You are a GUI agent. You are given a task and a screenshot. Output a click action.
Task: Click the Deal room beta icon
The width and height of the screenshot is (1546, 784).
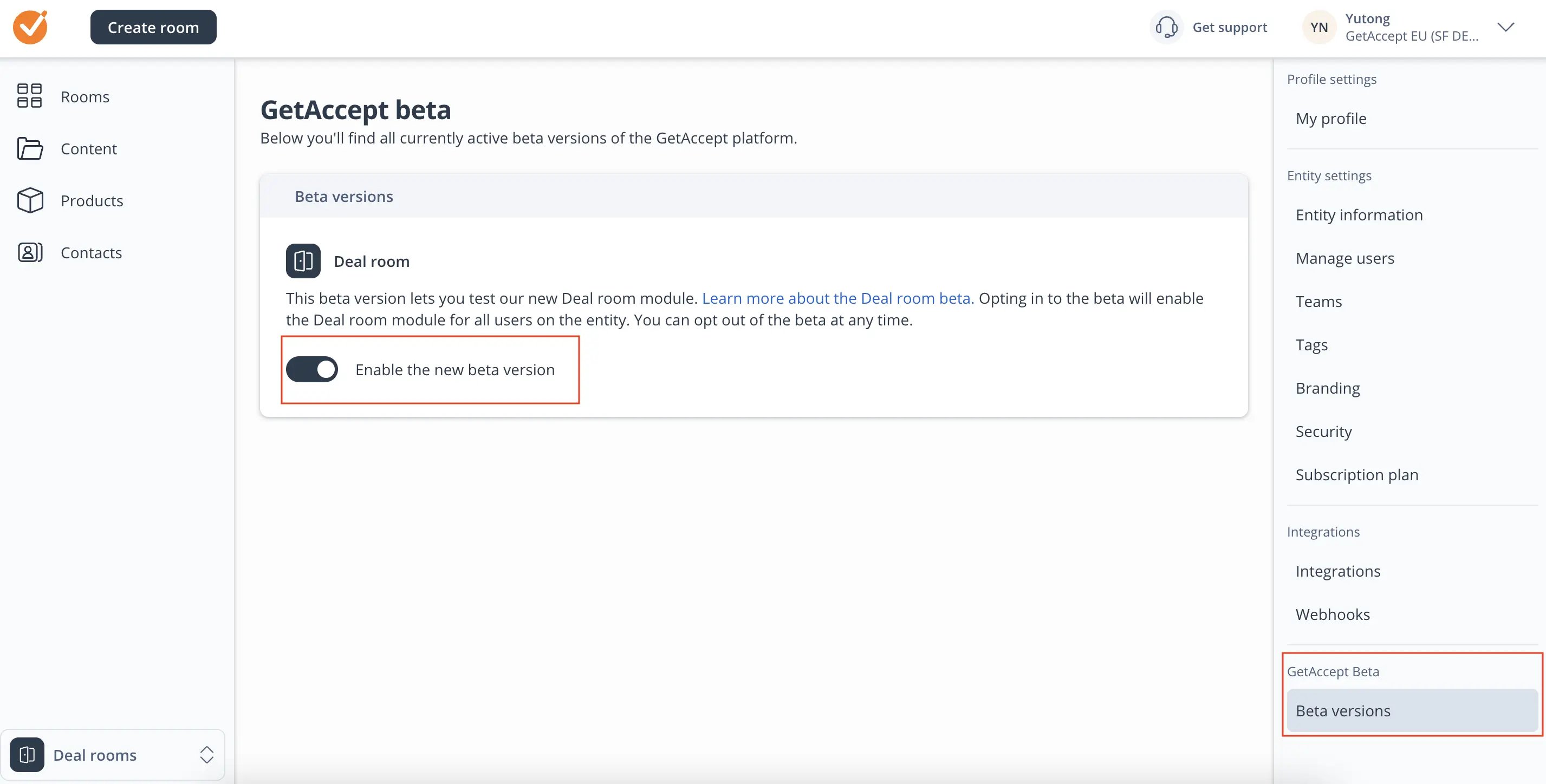pyautogui.click(x=303, y=260)
